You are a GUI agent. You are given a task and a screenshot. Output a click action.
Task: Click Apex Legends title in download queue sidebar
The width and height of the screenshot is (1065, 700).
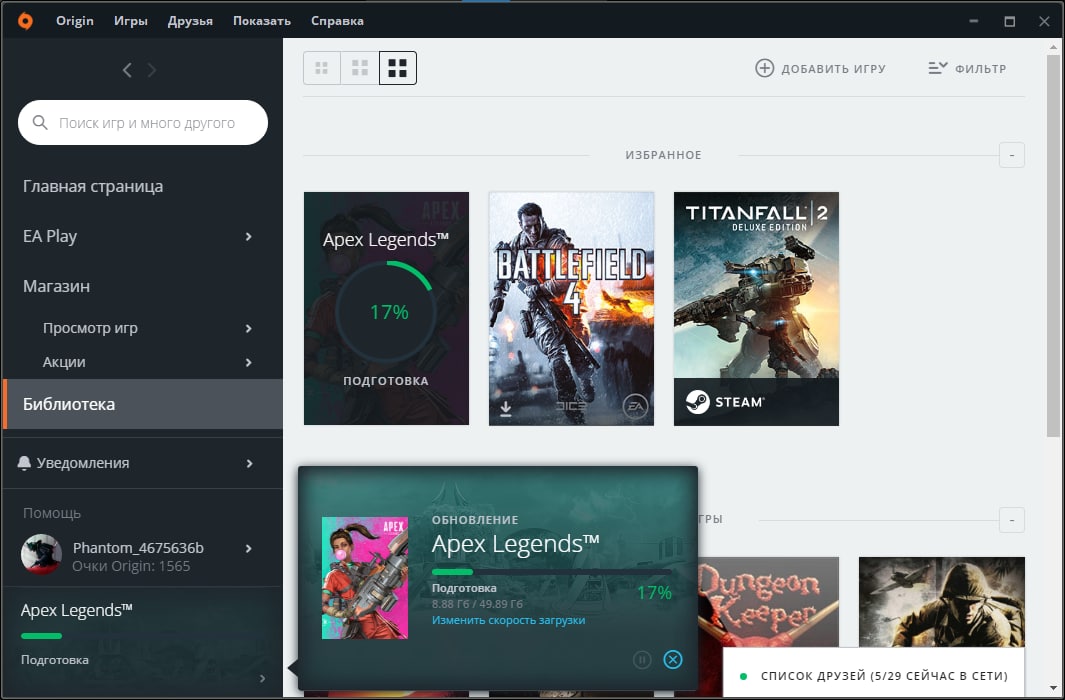pyautogui.click(x=76, y=610)
